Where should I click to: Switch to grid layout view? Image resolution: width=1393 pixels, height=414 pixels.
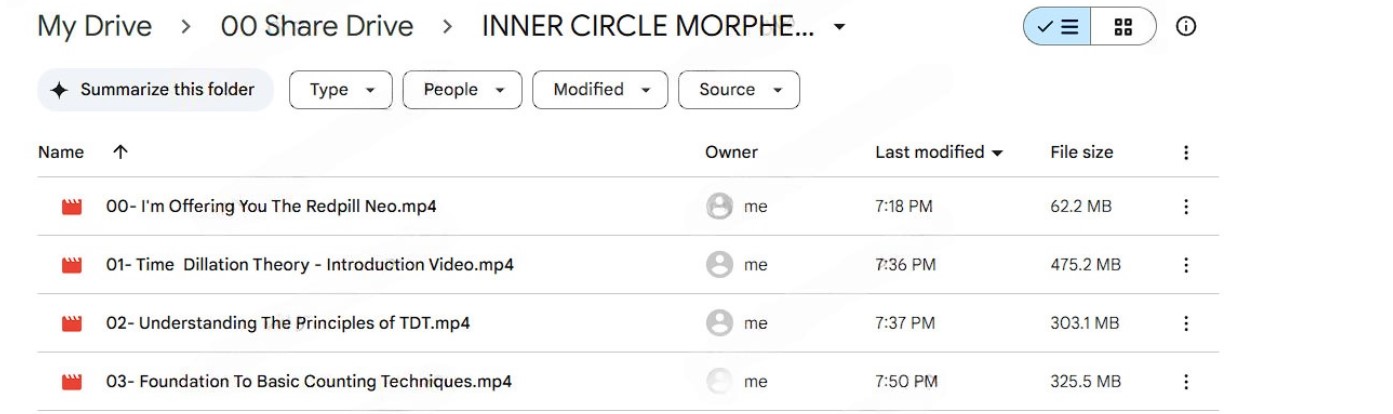1123,28
